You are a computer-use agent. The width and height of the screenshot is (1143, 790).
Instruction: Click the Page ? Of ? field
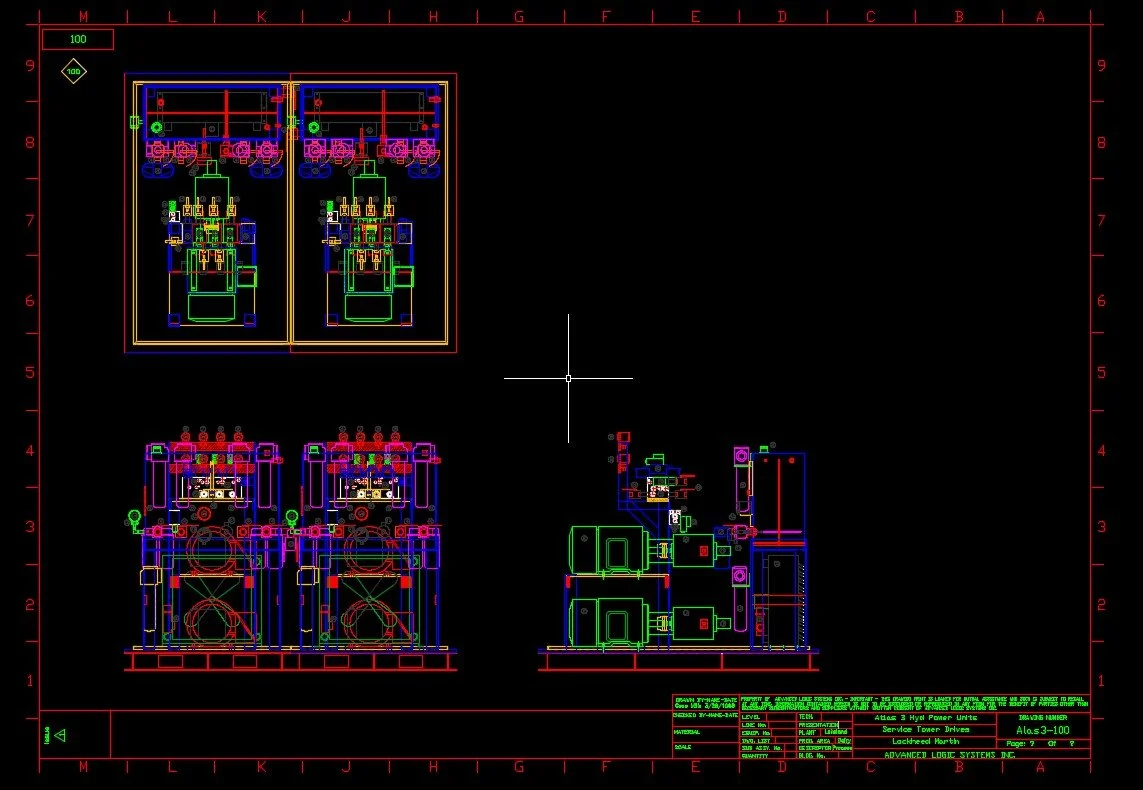tap(1040, 743)
